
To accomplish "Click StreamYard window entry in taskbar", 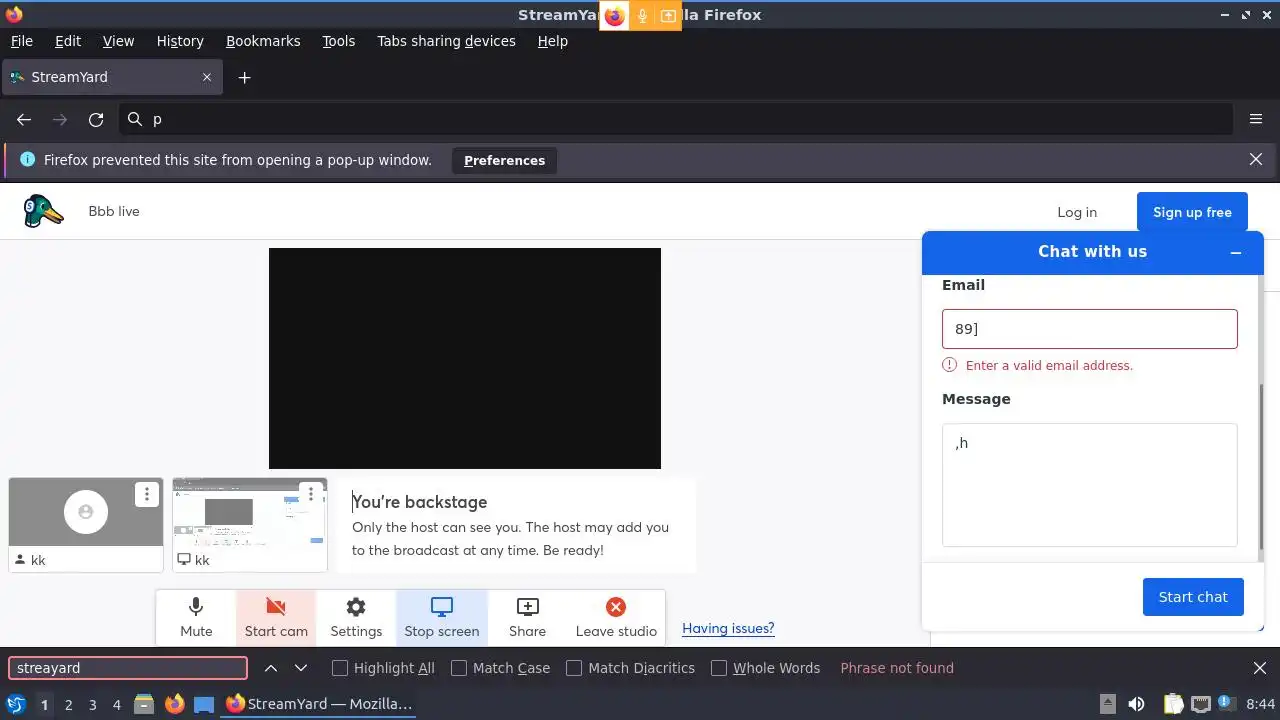I will (x=319, y=704).
